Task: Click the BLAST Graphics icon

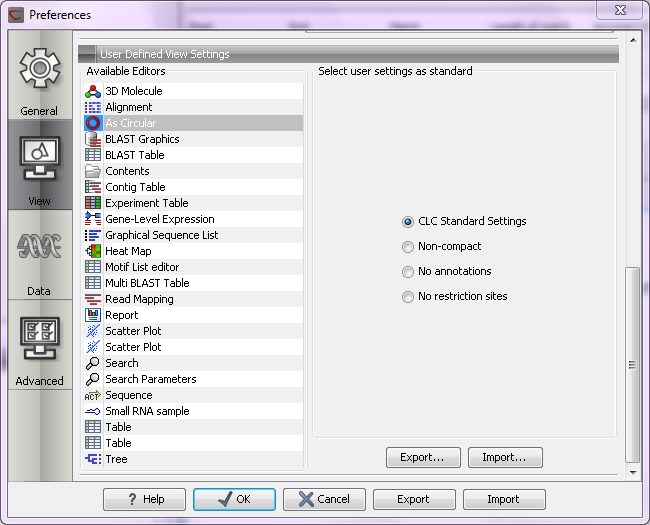Action: pyautogui.click(x=93, y=139)
